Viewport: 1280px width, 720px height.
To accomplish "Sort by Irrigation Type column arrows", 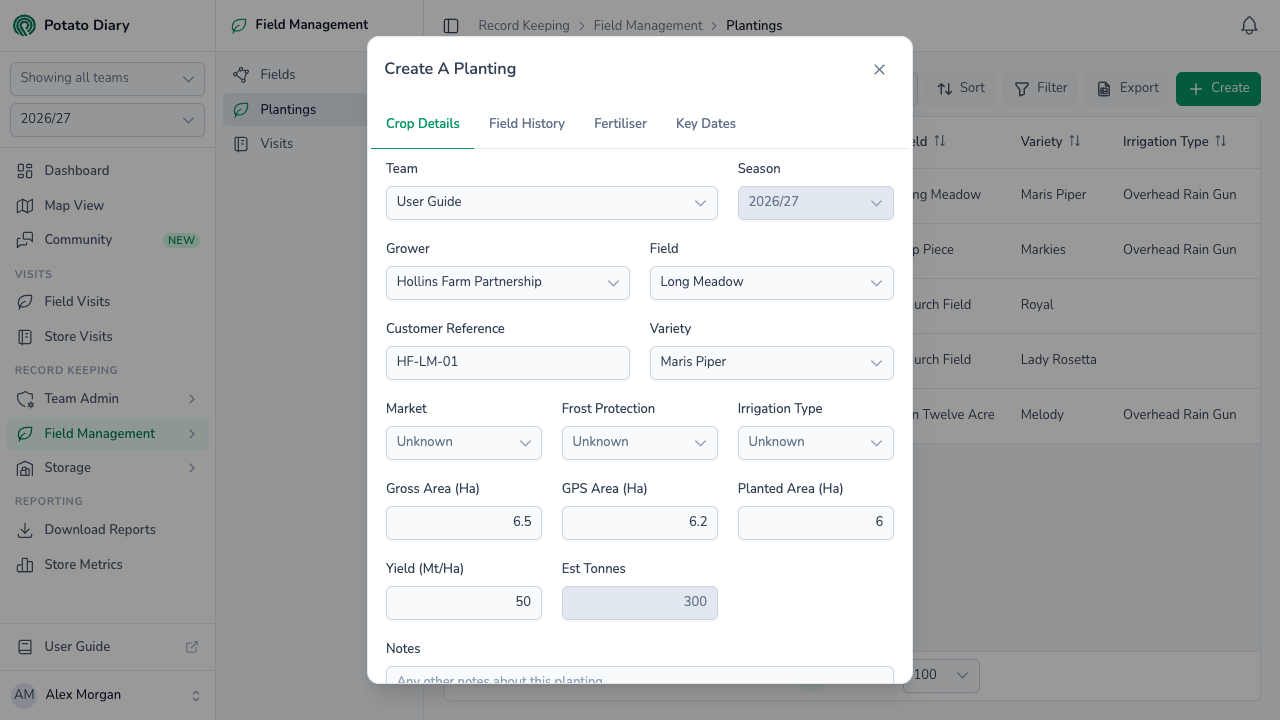I will pos(1221,142).
